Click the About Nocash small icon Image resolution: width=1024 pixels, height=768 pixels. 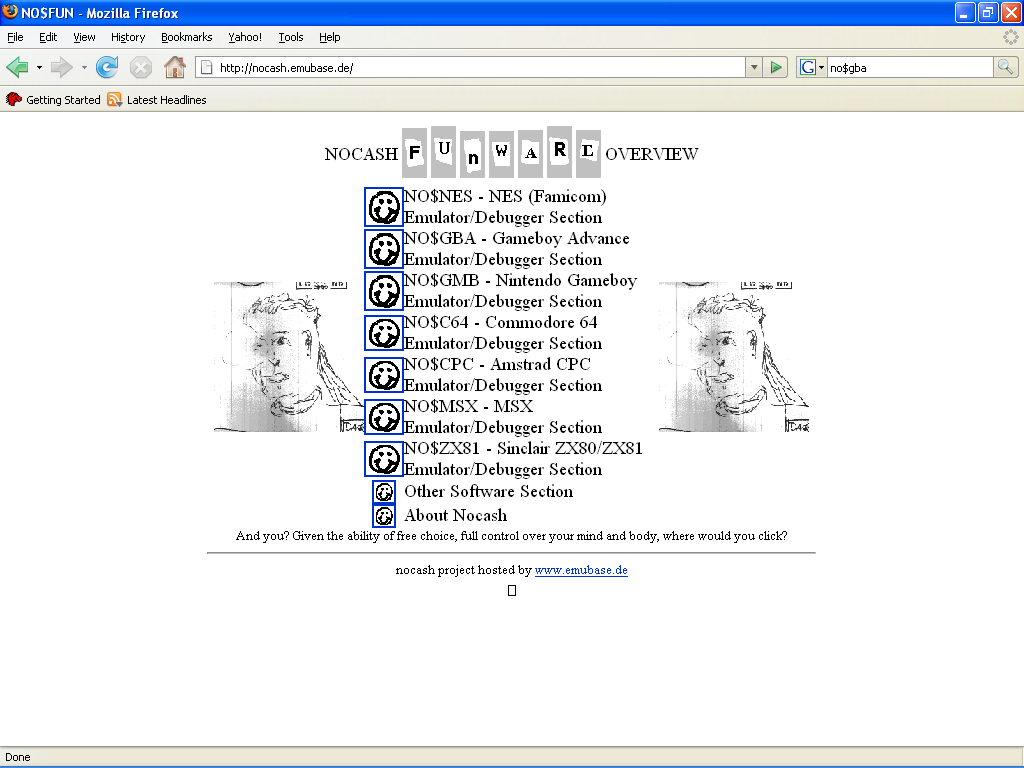[384, 516]
